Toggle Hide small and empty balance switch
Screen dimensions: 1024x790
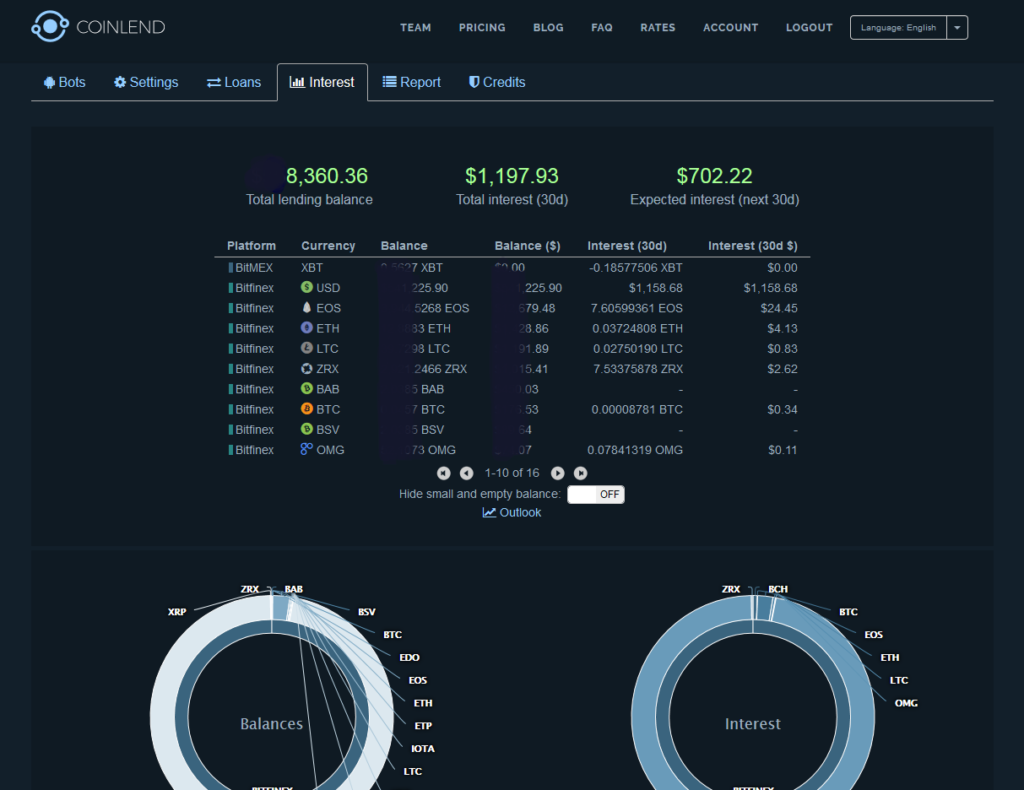(596, 494)
